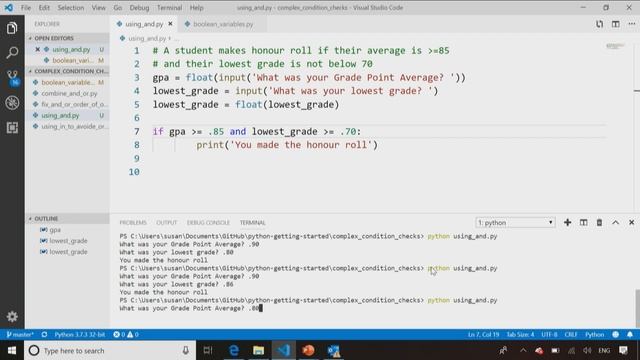Change Tab Size: 4 indentation setting
The width and height of the screenshot is (640, 360).
click(x=520, y=335)
